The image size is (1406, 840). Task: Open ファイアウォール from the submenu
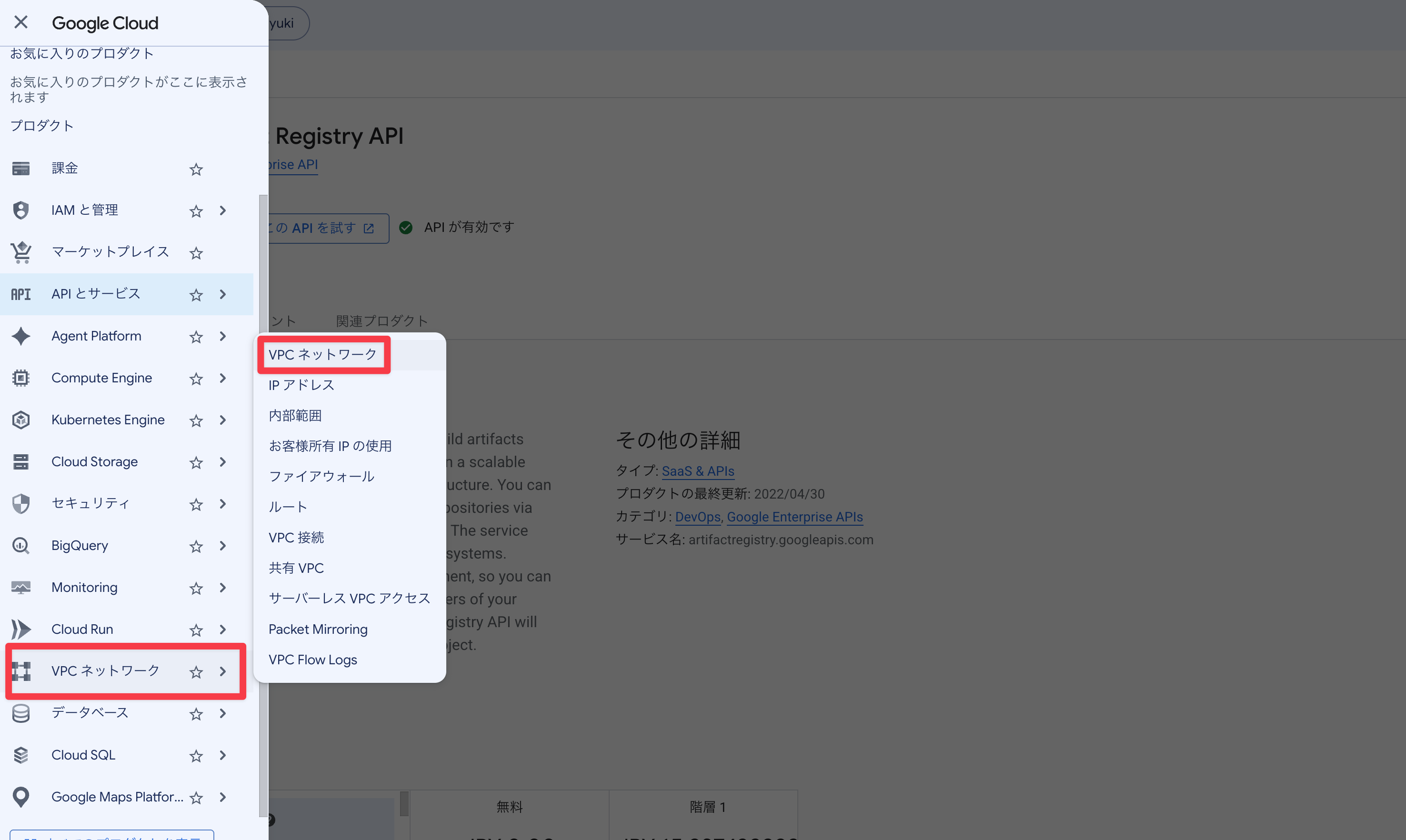350,477
